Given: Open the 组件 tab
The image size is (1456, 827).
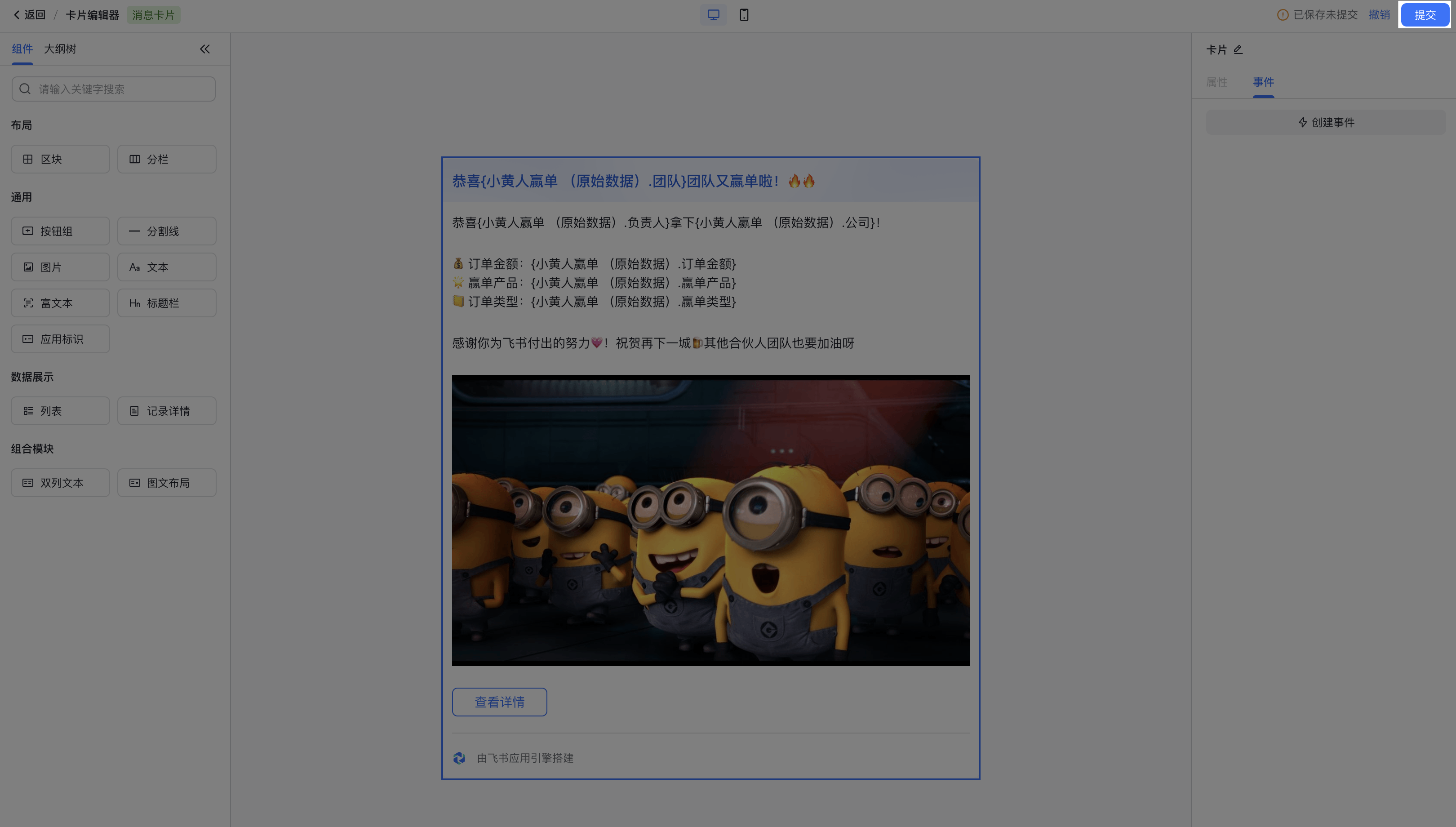Looking at the screenshot, I should [x=22, y=49].
